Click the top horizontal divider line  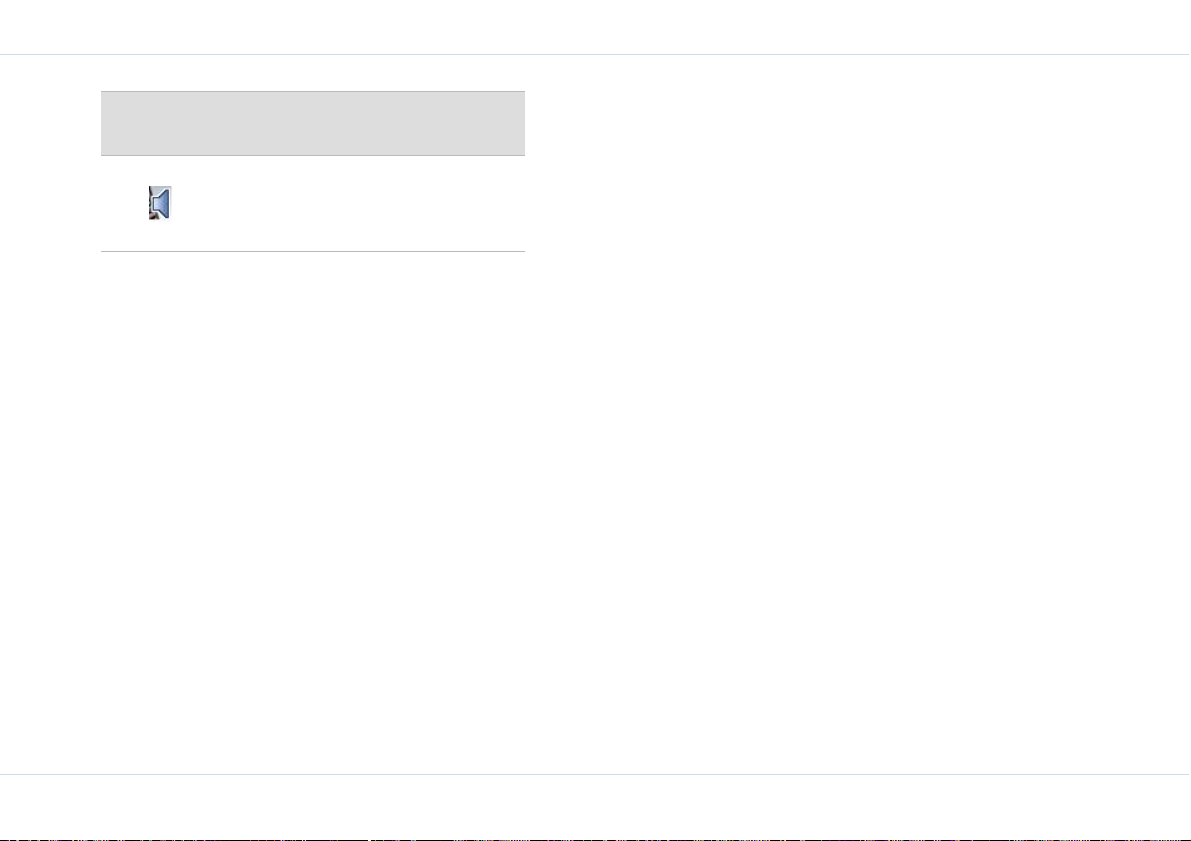(x=596, y=55)
